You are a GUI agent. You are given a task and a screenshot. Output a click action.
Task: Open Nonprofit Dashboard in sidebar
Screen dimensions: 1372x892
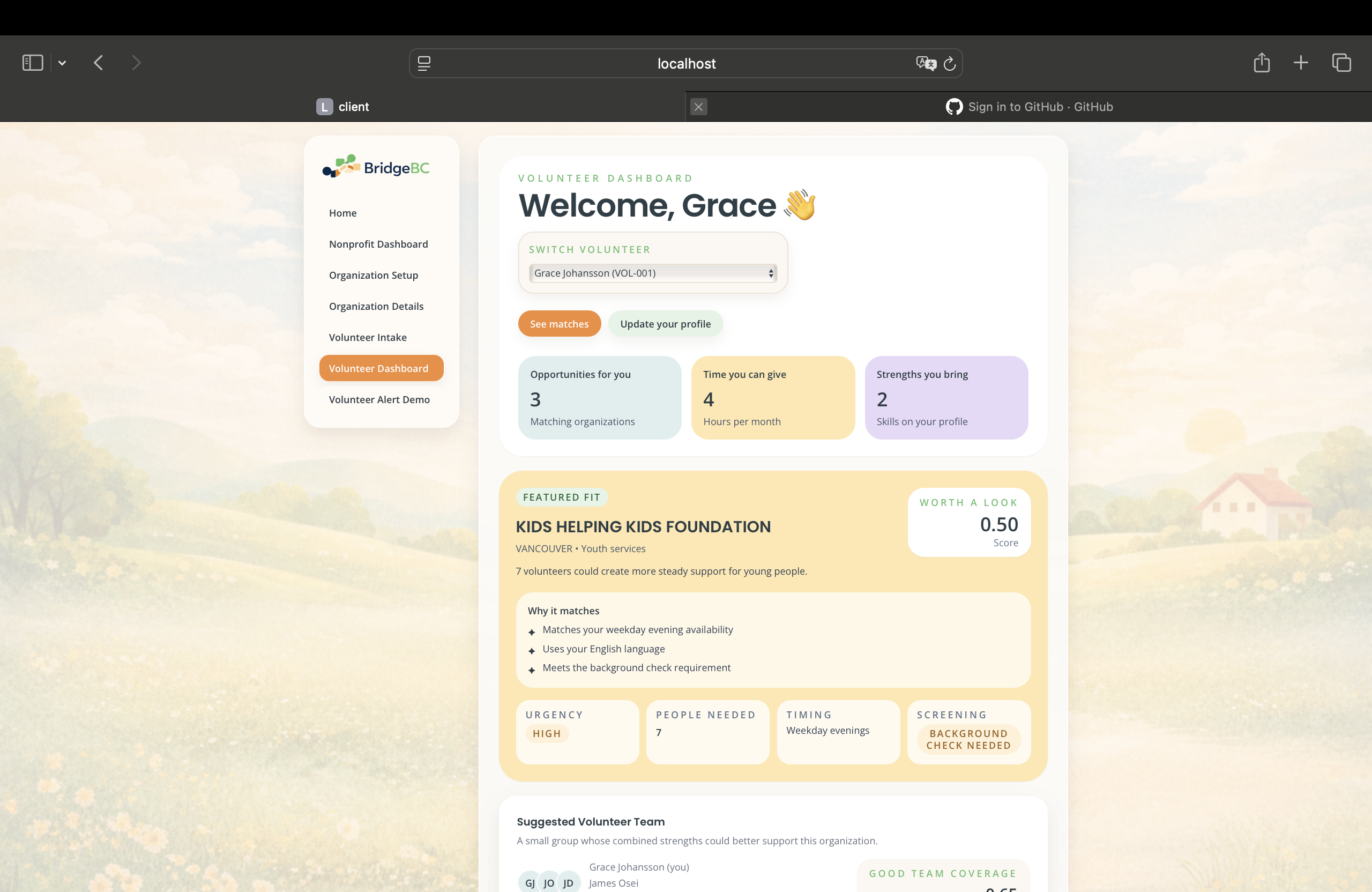378,244
